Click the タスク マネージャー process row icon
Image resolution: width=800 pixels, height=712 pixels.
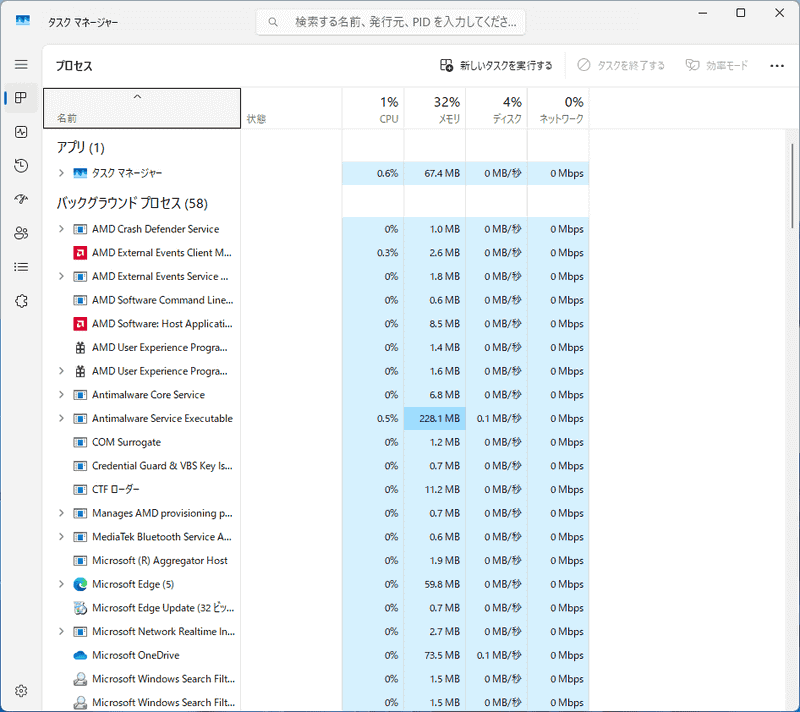click(x=80, y=173)
